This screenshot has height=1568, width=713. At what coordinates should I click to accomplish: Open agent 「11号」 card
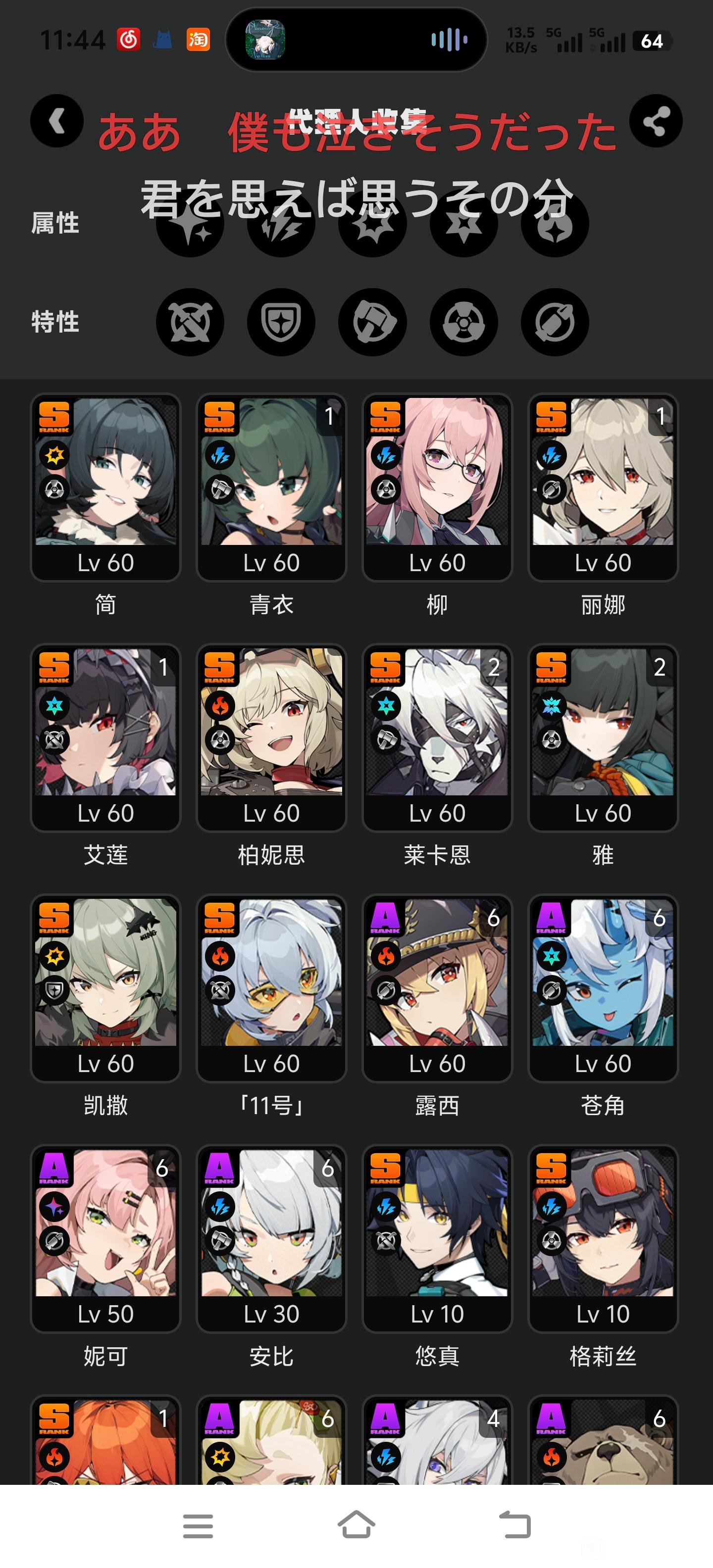pyautogui.click(x=271, y=988)
